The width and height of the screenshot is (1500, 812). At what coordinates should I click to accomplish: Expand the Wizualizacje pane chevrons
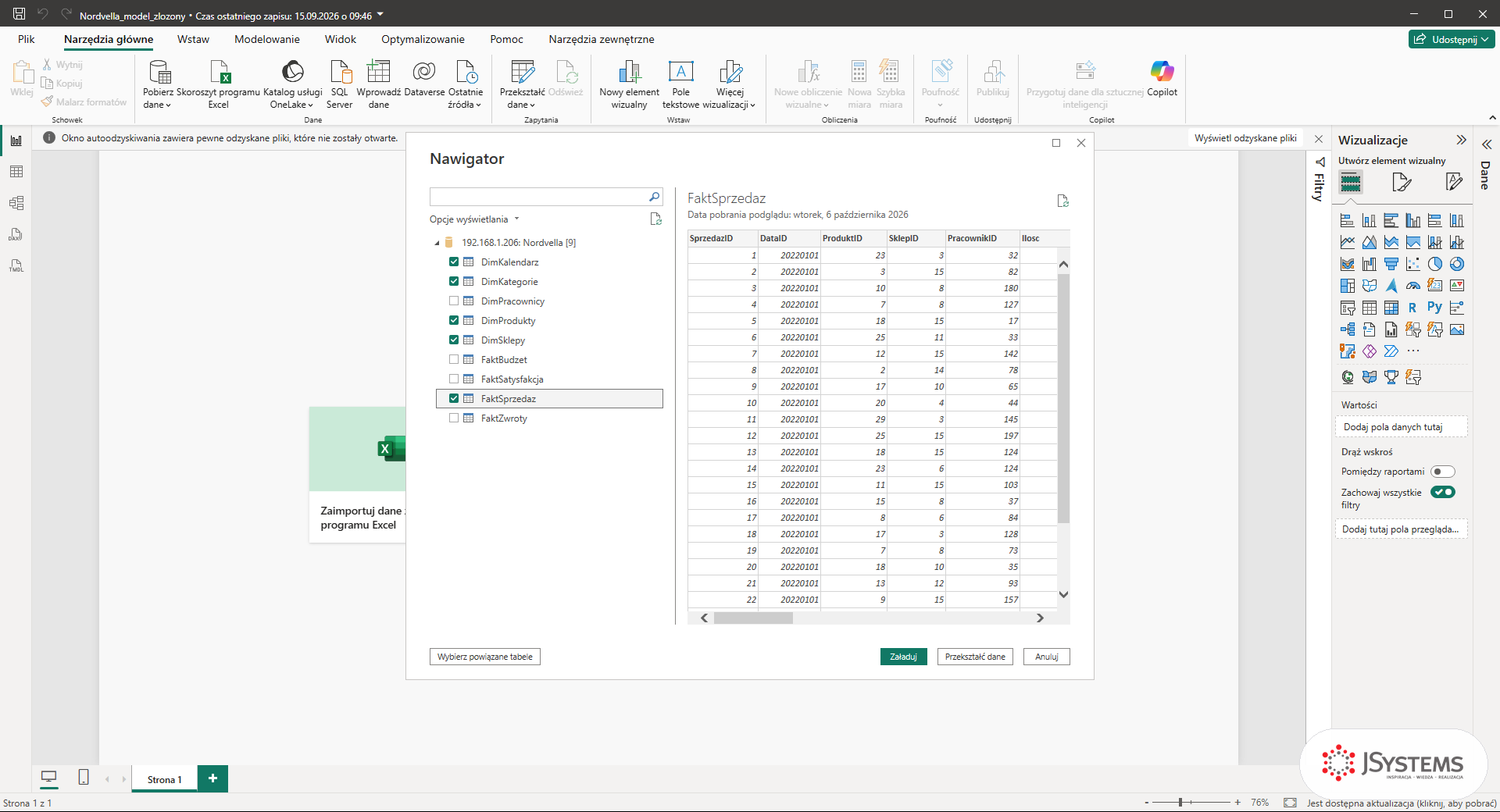(x=1461, y=140)
